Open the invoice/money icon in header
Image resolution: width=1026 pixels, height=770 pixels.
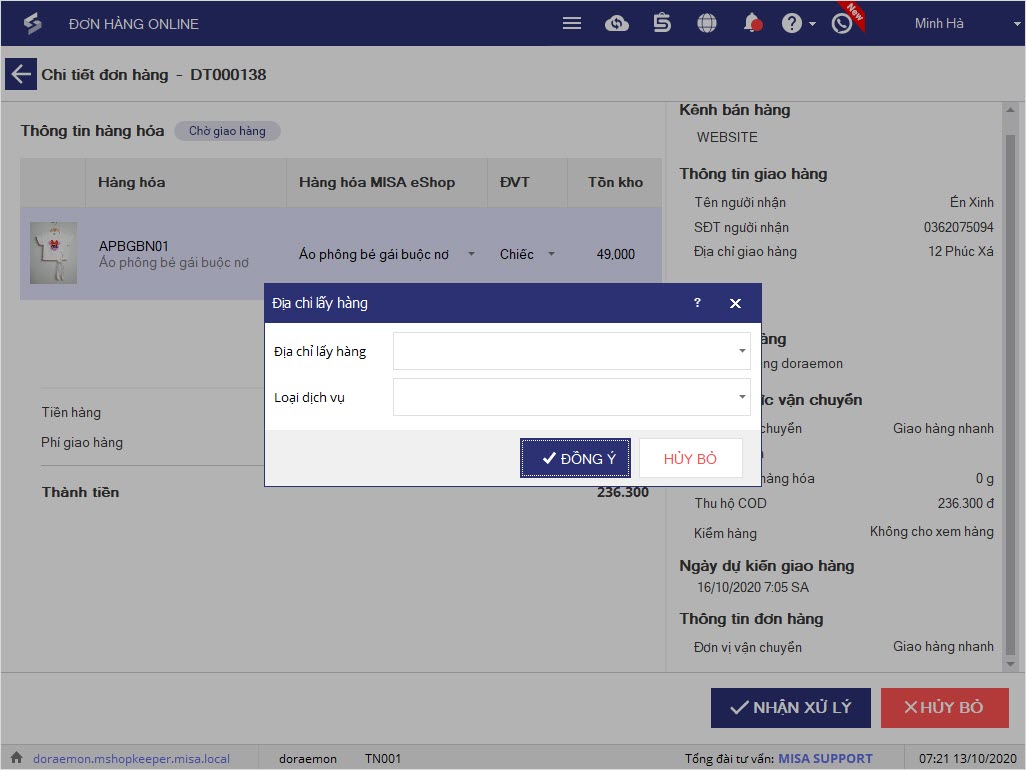(662, 24)
